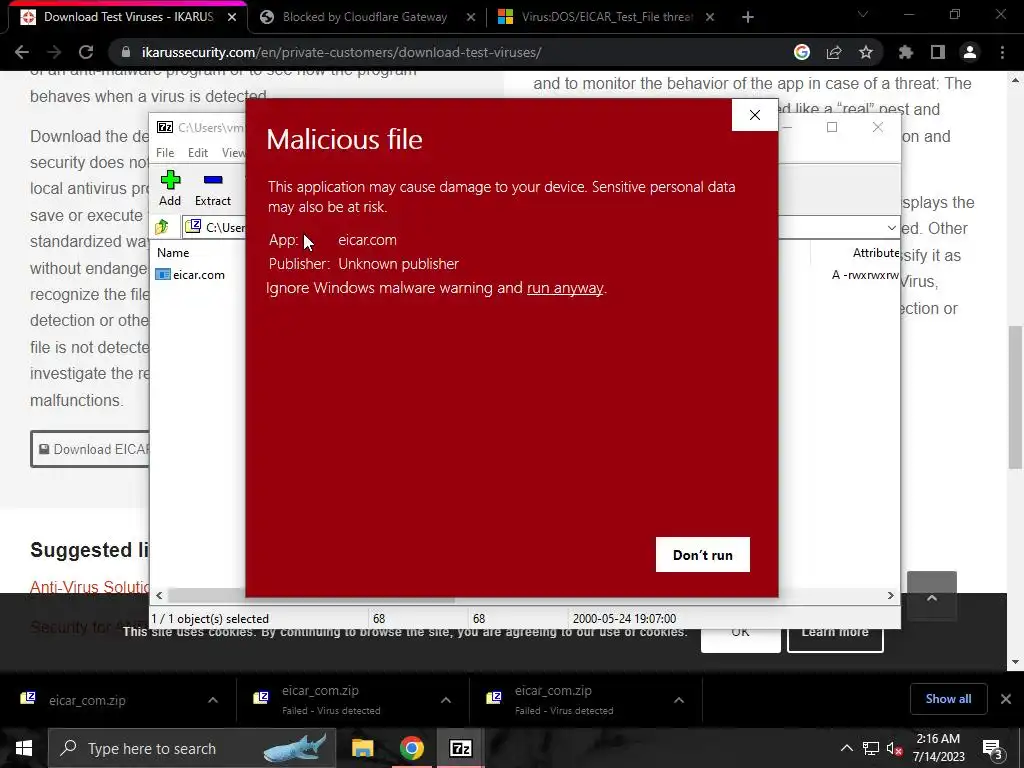Click the 7-Zip Extract toolbar icon
This screenshot has height=768, width=1024.
tap(213, 188)
